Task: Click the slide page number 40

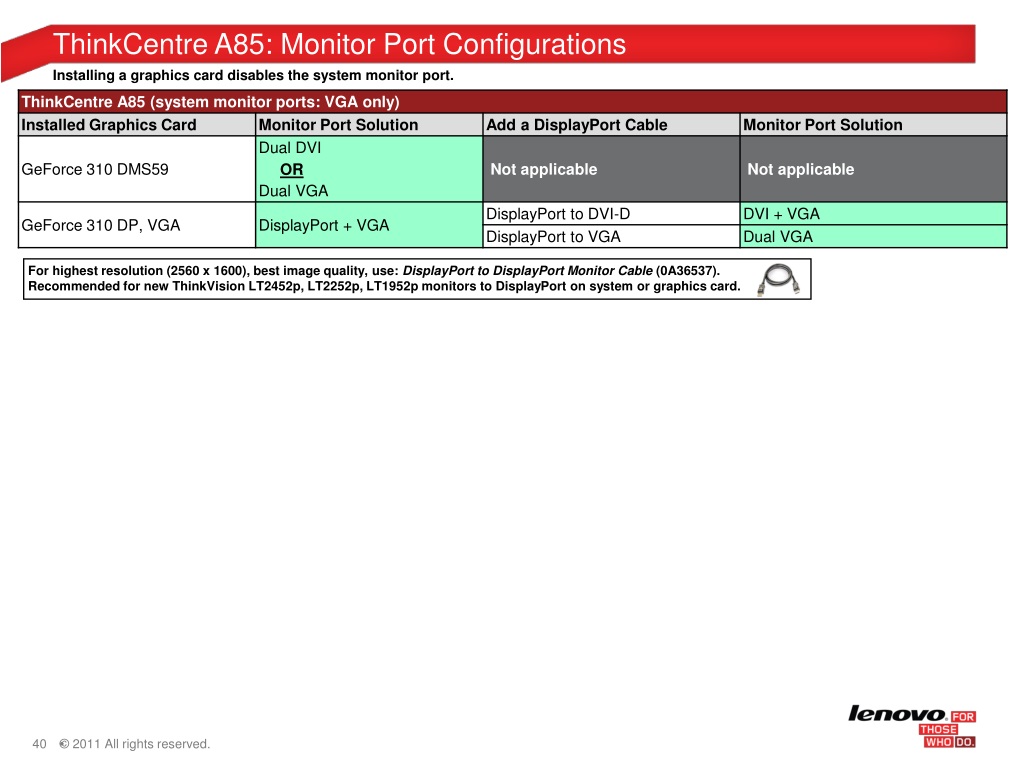Action: [39, 744]
